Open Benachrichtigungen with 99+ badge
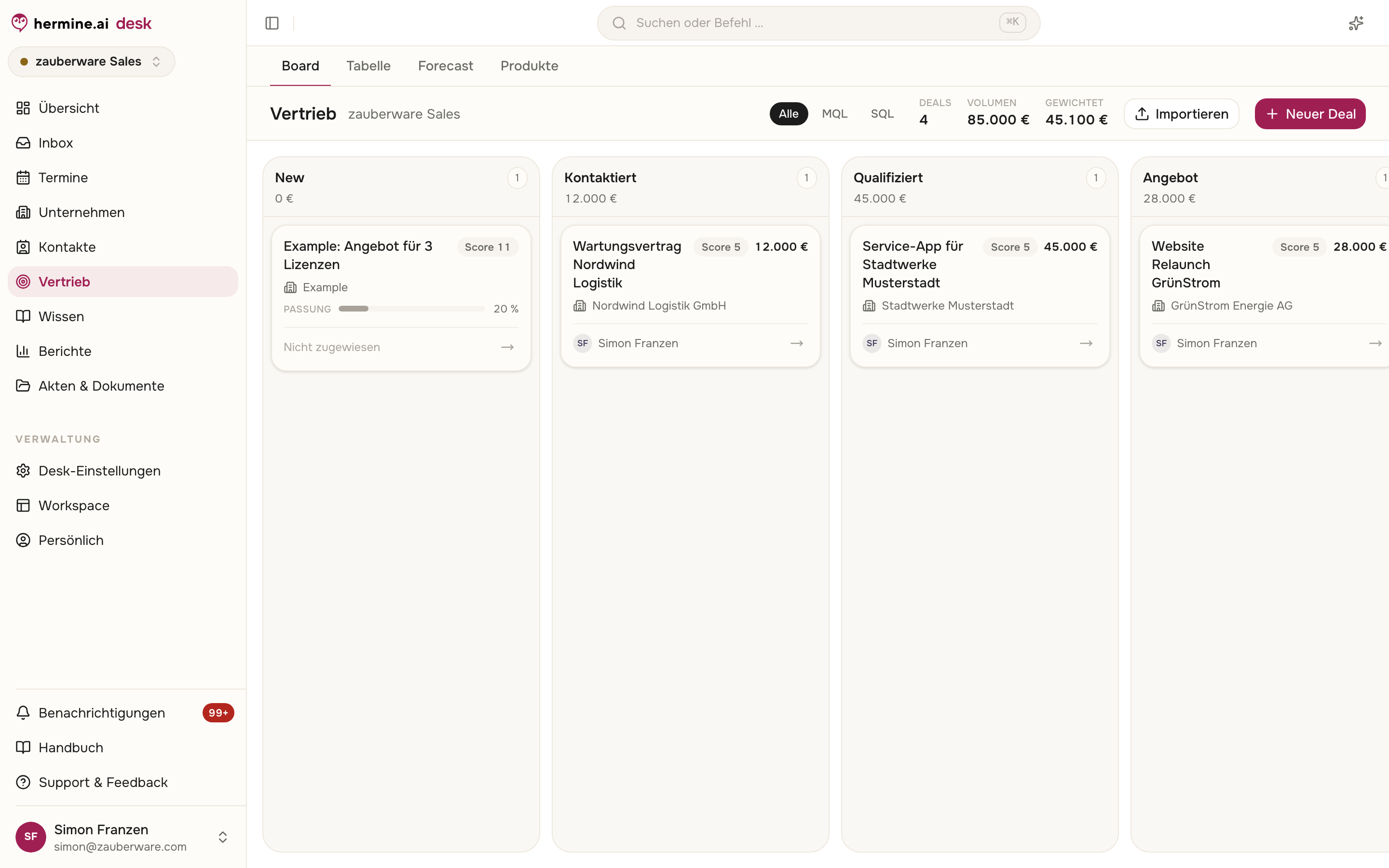This screenshot has width=1389, height=868. coord(123,713)
